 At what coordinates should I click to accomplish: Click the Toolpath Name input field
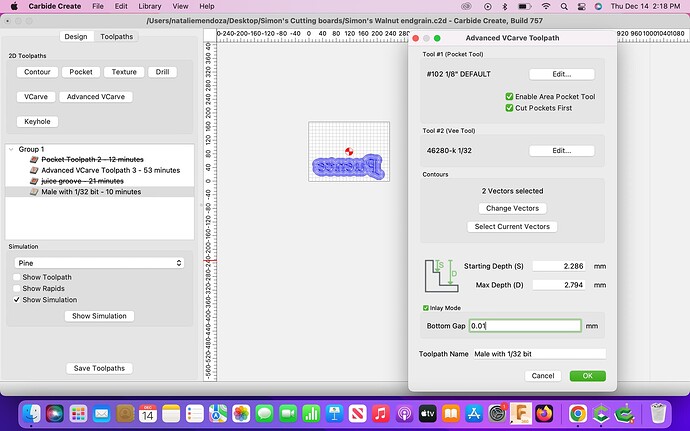[x=540, y=354]
